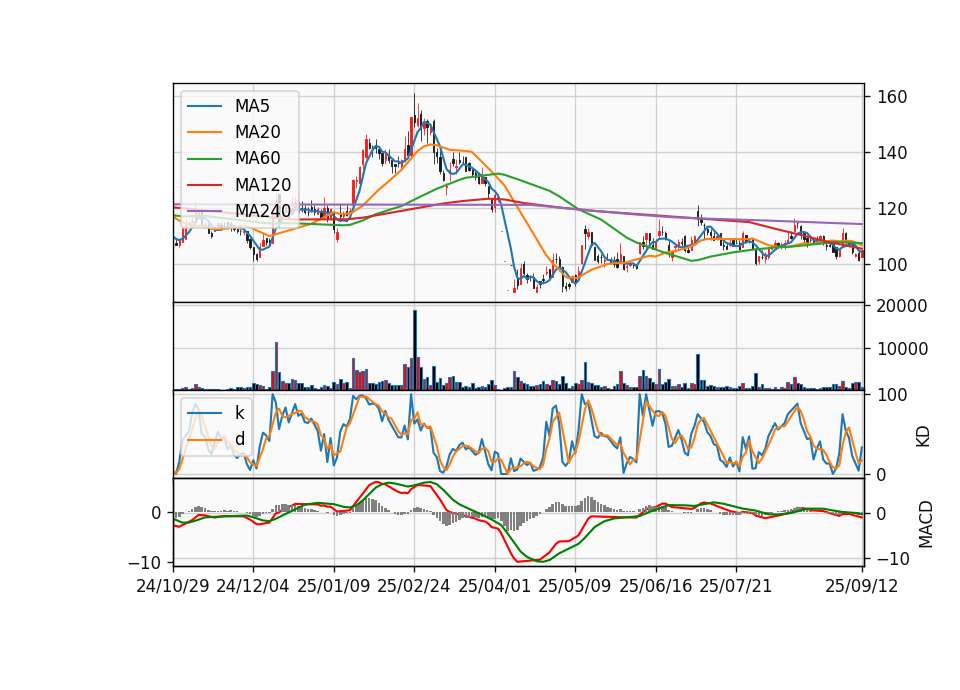Click the purple MA240 legend line
The image size is (960, 690).
tap(204, 211)
